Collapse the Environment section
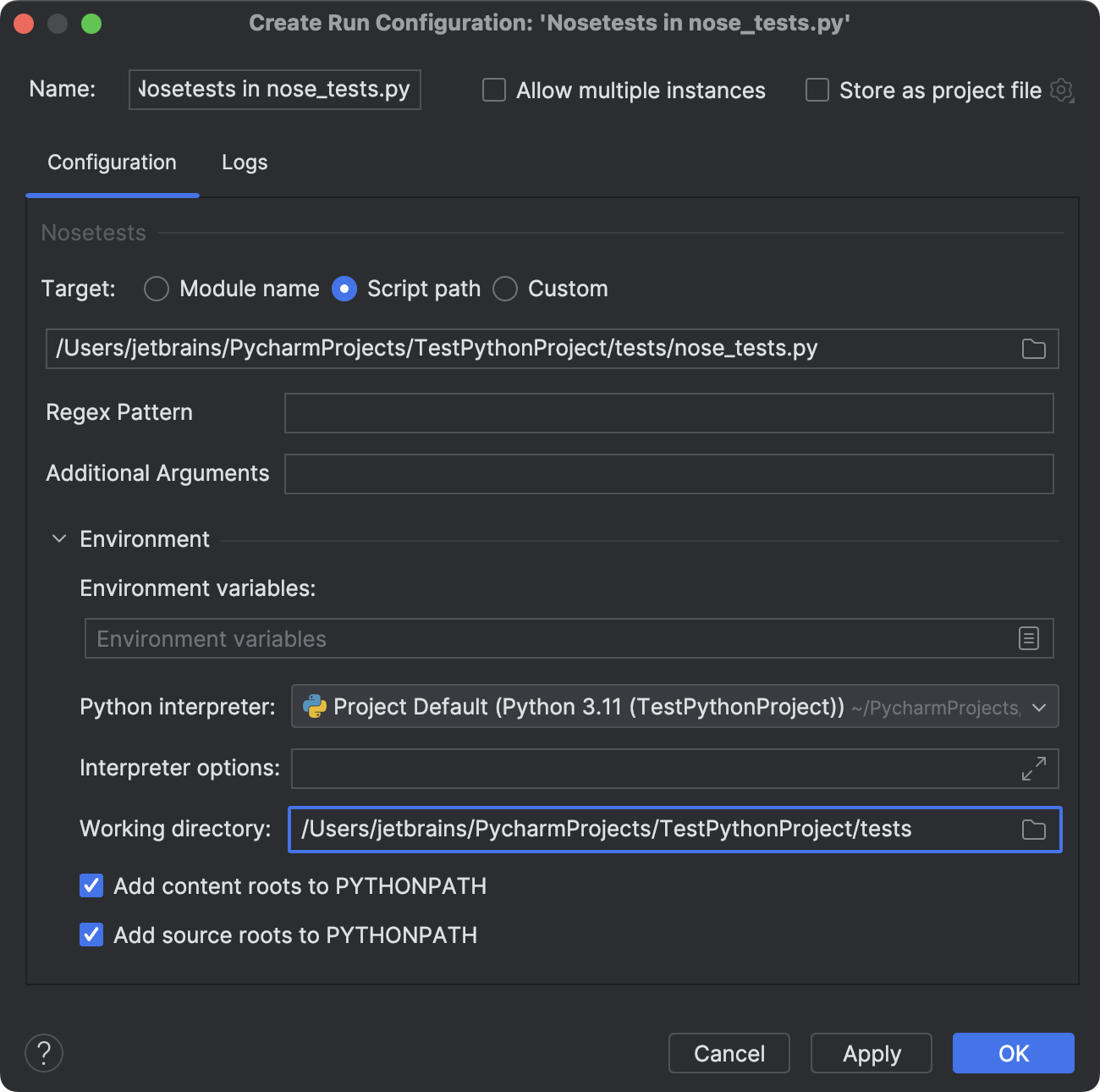The image size is (1100, 1092). coord(59,539)
